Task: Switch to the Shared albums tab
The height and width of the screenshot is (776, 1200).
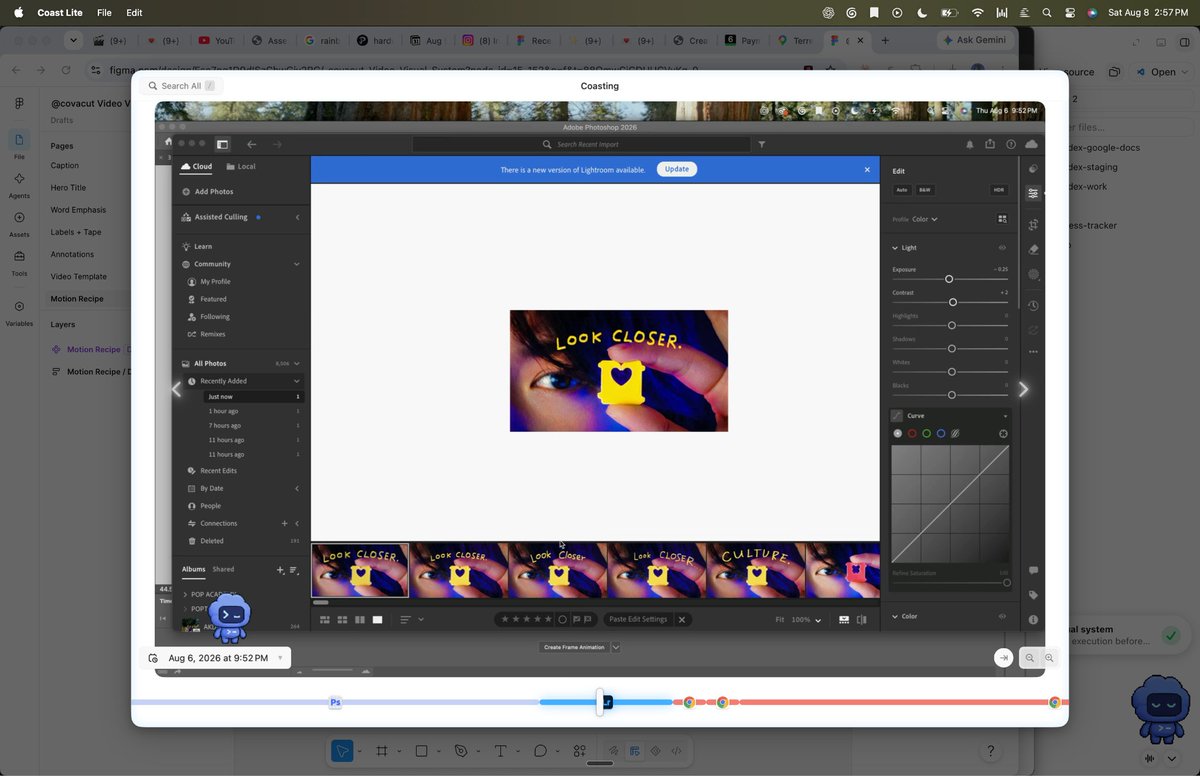Action: 223,569
